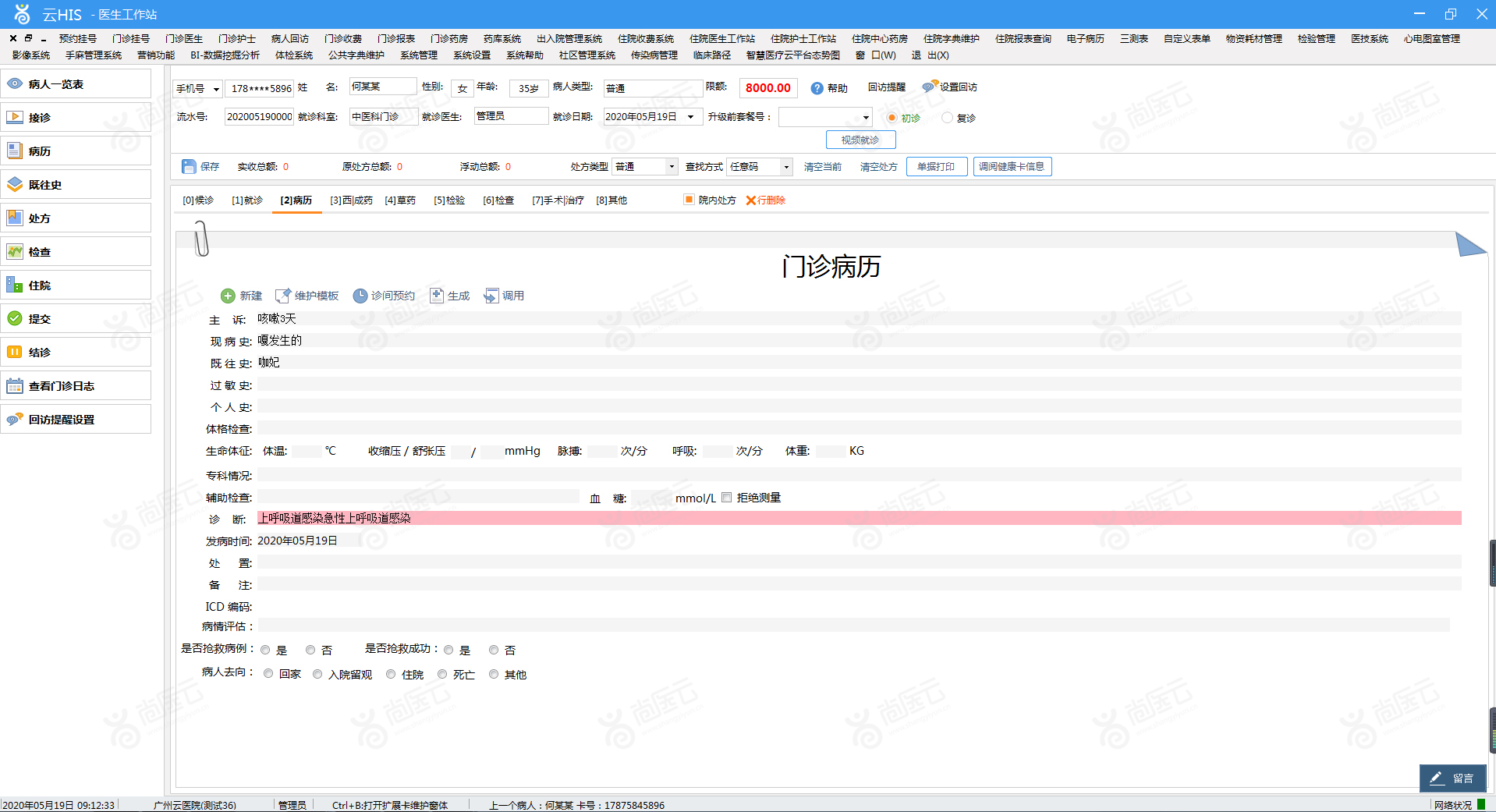Select the 初诊 radio button

pos(892,118)
